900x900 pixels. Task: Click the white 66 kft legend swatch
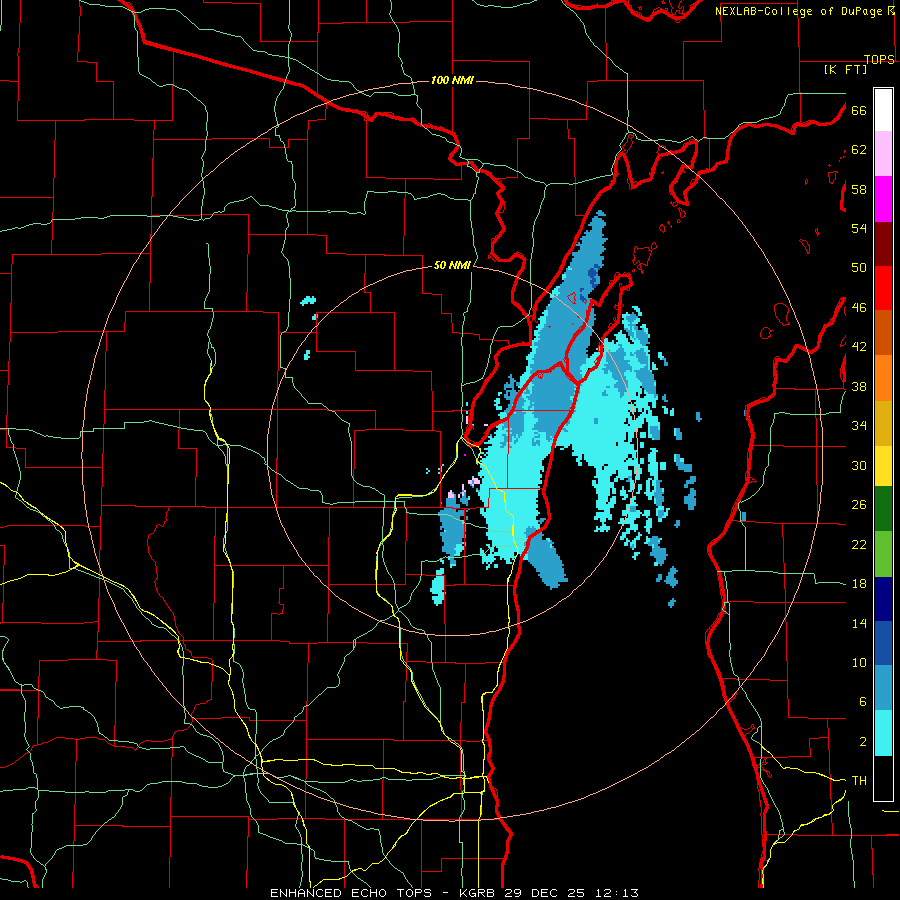pos(883,110)
